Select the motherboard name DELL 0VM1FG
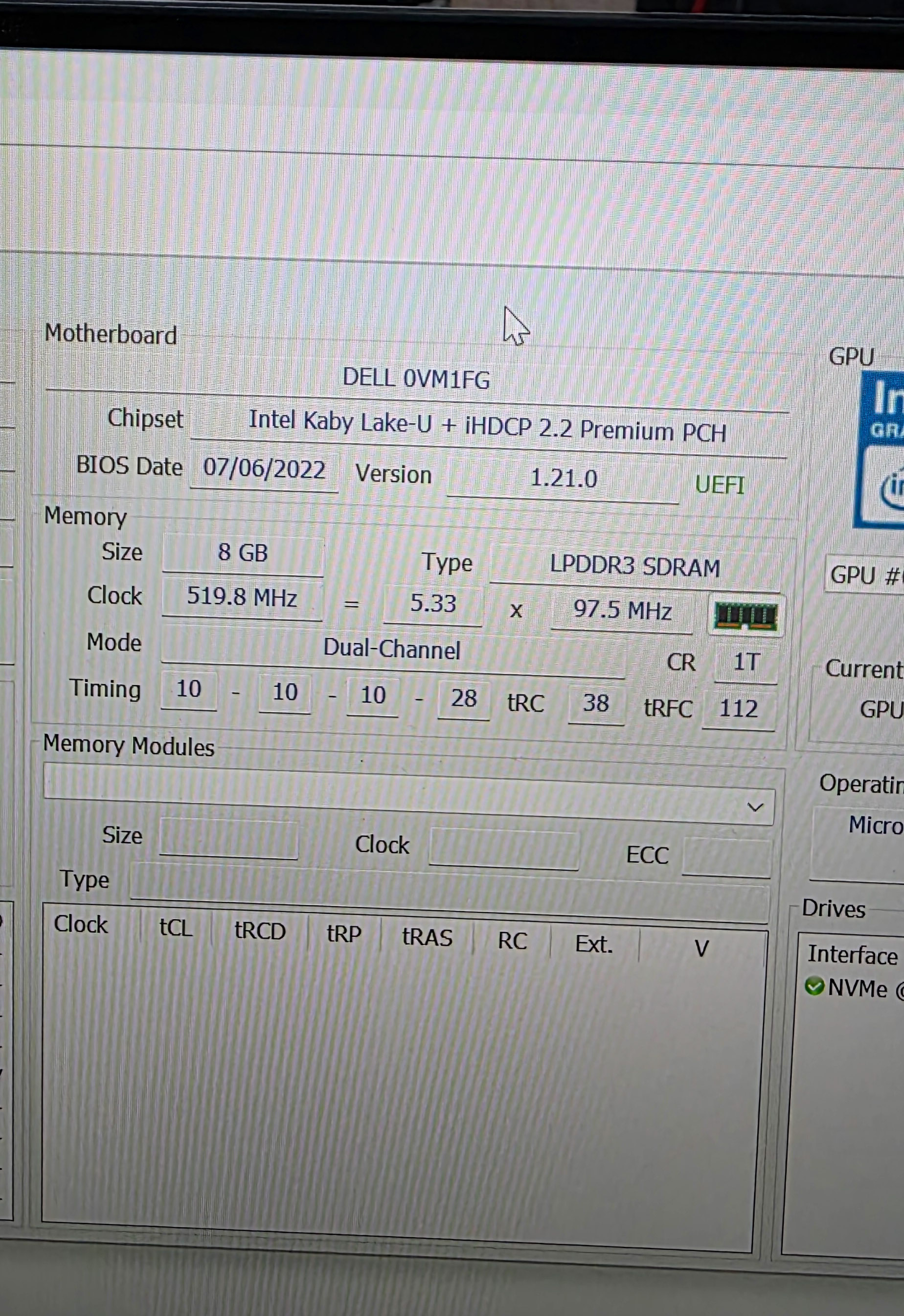 (416, 378)
